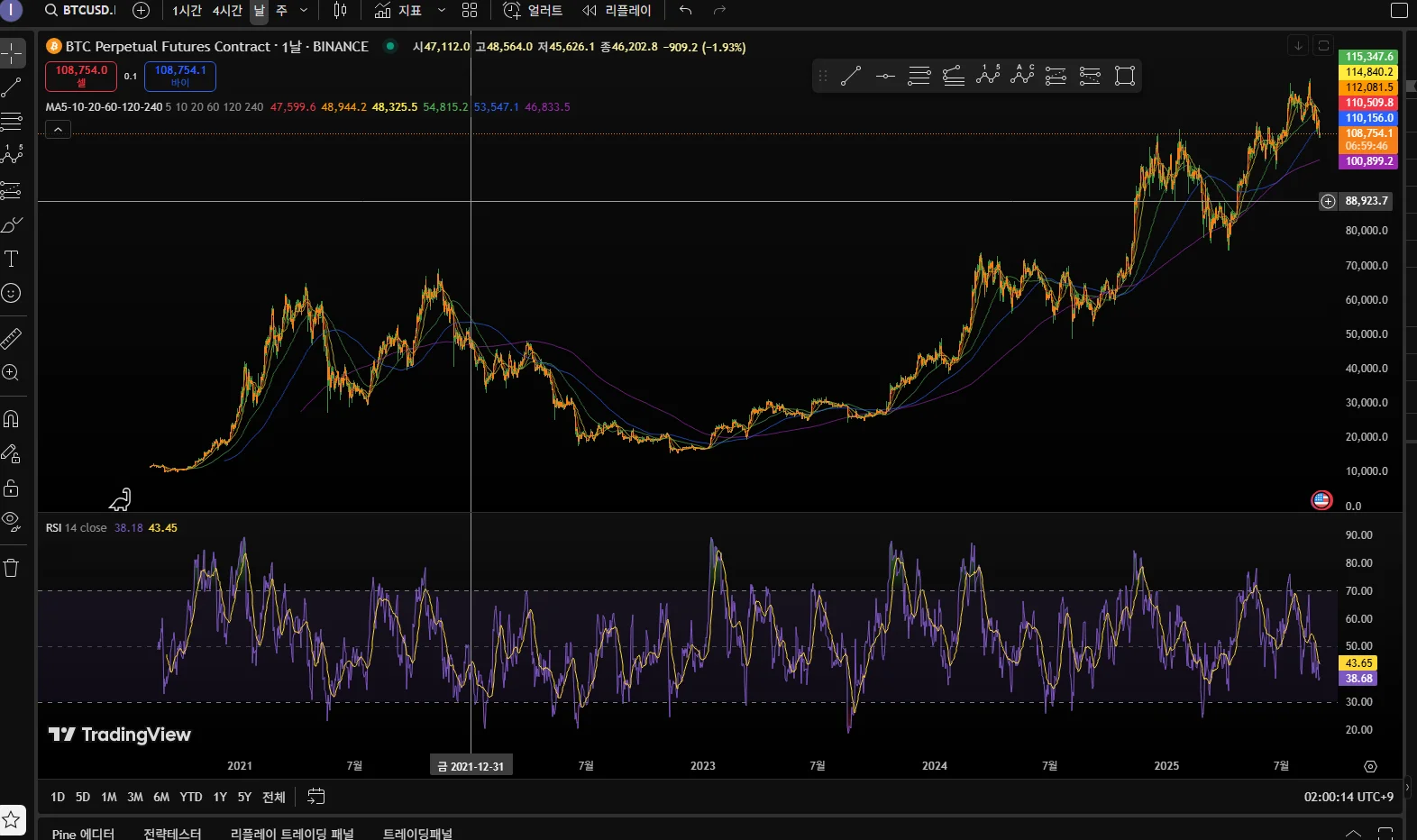Create a new 얼러트 alert

533,11
